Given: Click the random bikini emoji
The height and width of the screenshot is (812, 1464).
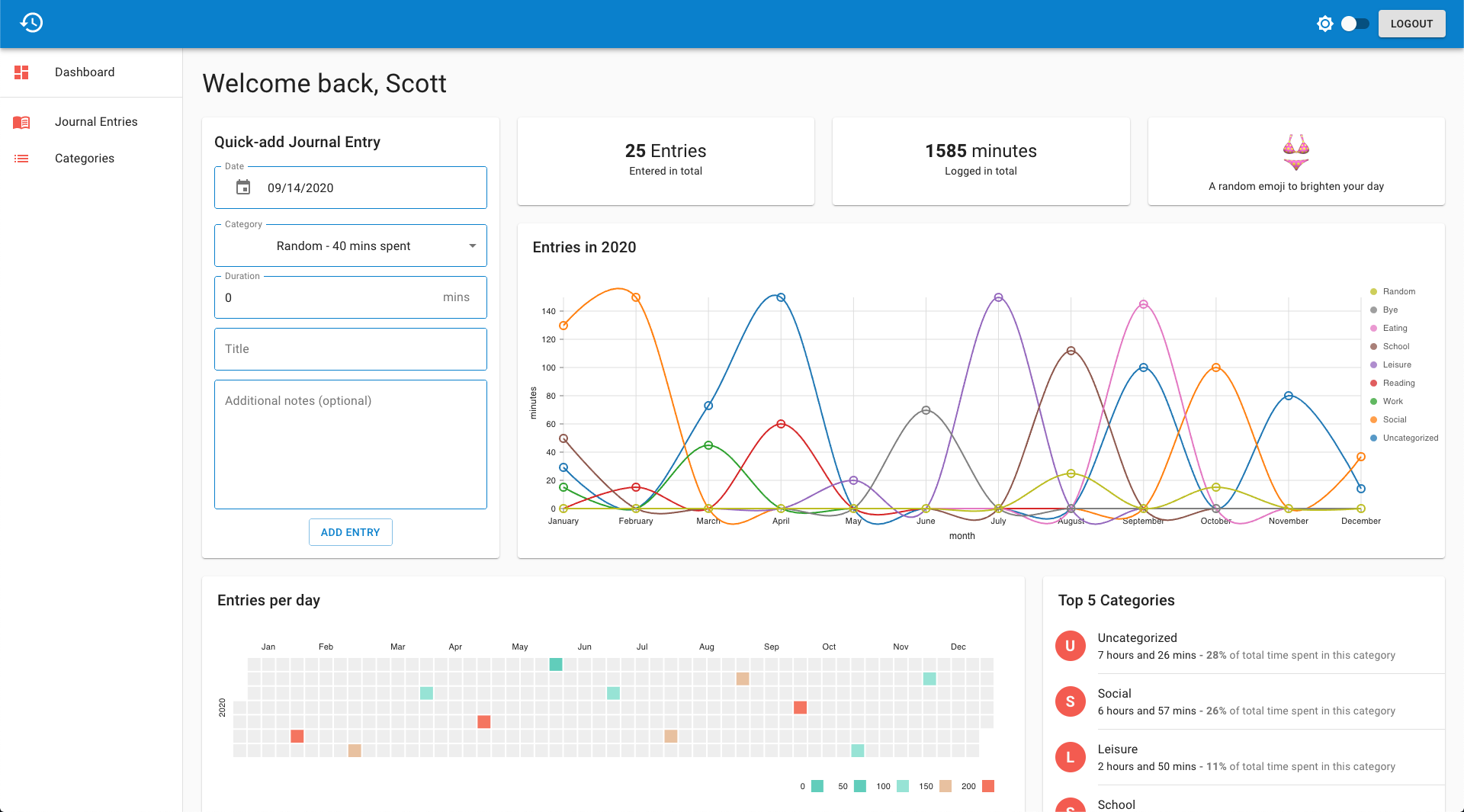Looking at the screenshot, I should [1296, 152].
